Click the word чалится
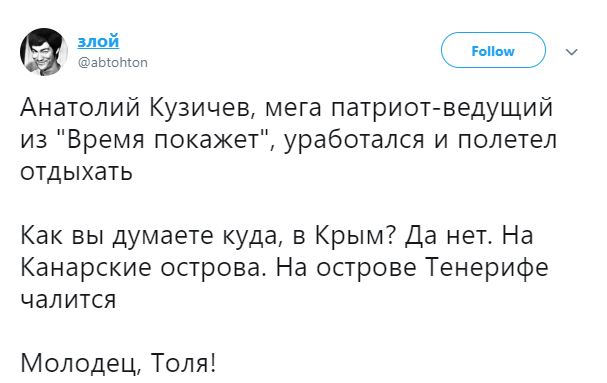This screenshot has height=383, width=607. (x=68, y=299)
